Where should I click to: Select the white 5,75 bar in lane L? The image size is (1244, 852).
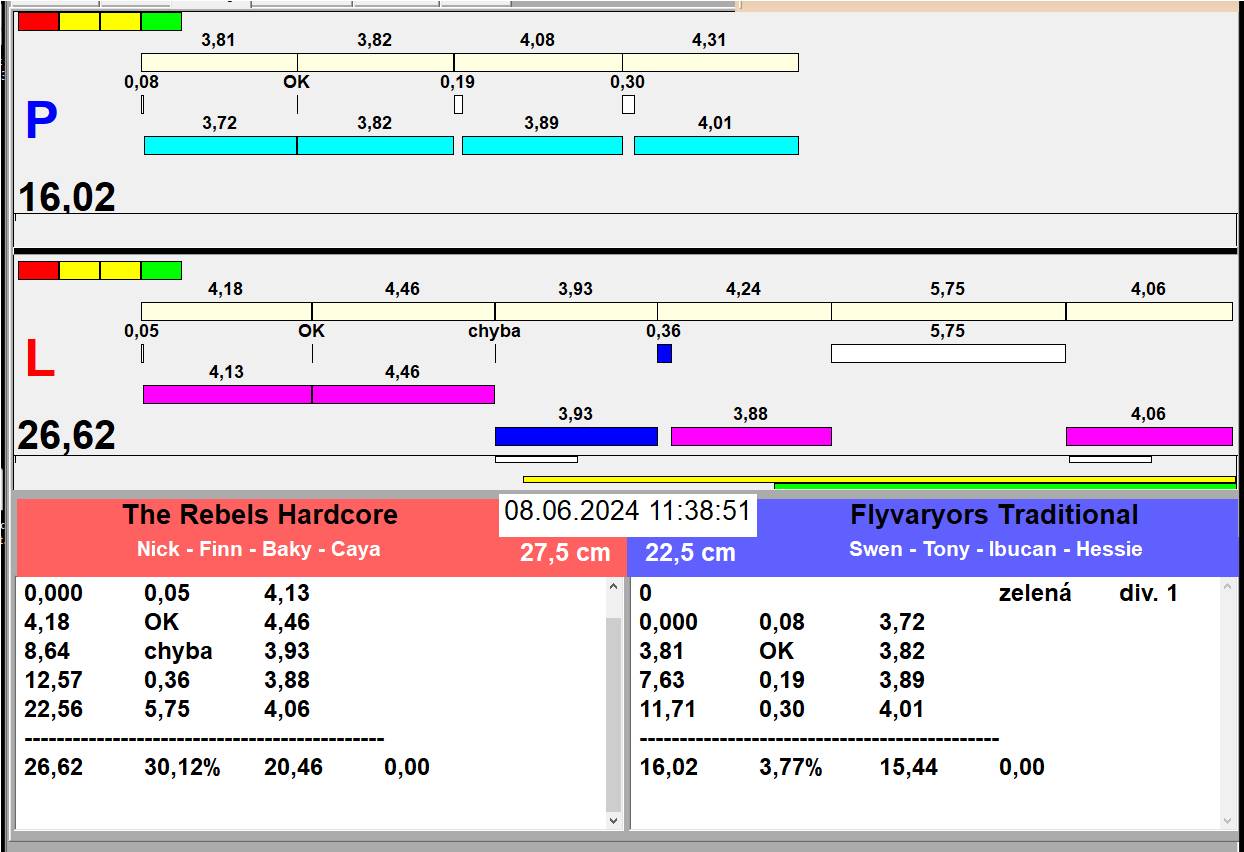point(947,353)
